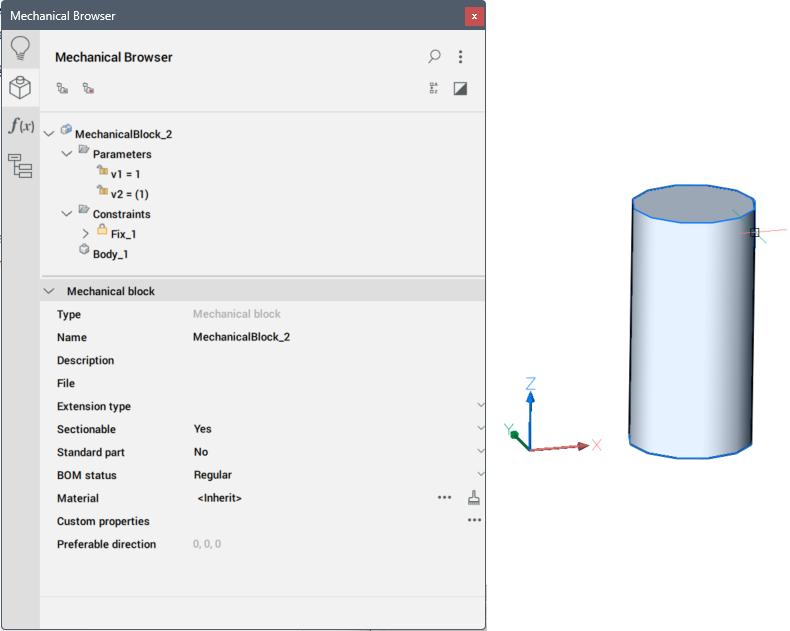Screen dimensions: 790x631
Task: Open the Sectionable dropdown
Action: coord(481,429)
